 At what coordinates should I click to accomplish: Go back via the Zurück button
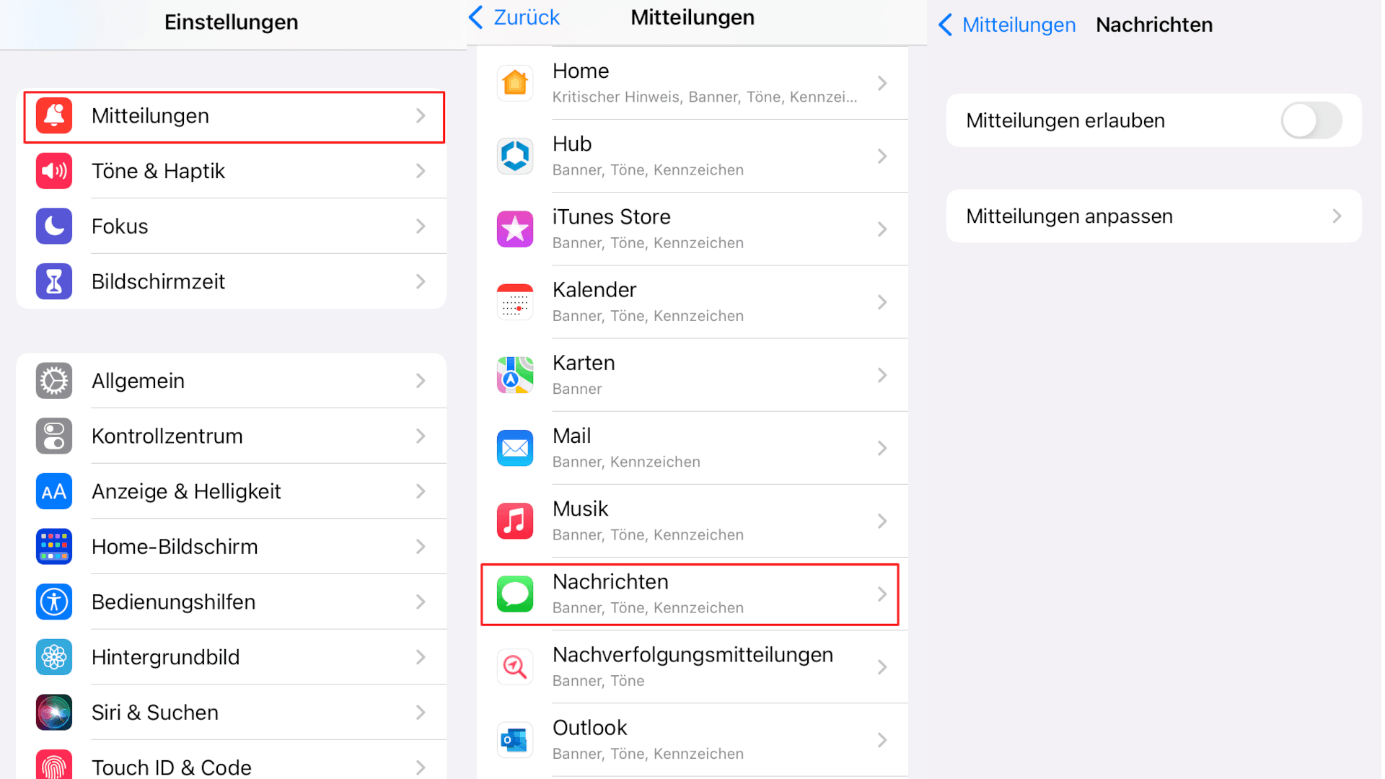pyautogui.click(x=514, y=18)
